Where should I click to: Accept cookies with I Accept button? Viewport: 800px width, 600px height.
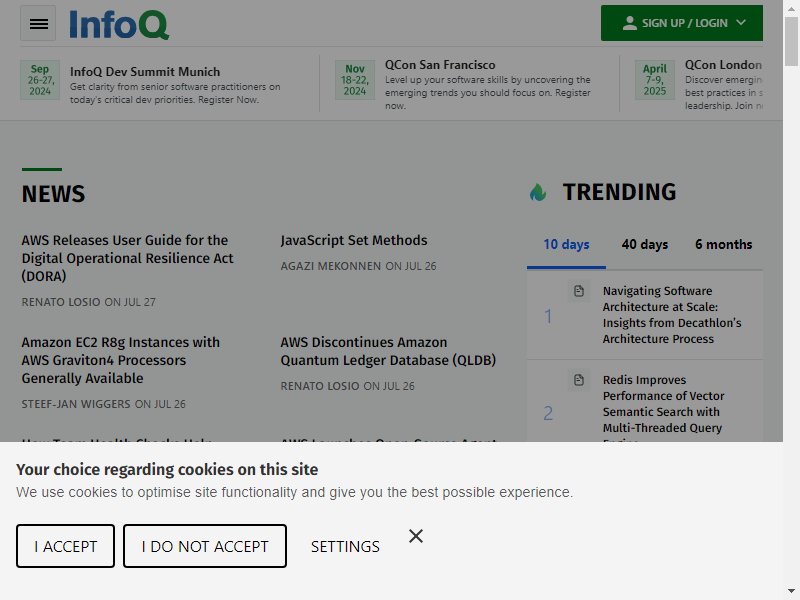pos(65,546)
